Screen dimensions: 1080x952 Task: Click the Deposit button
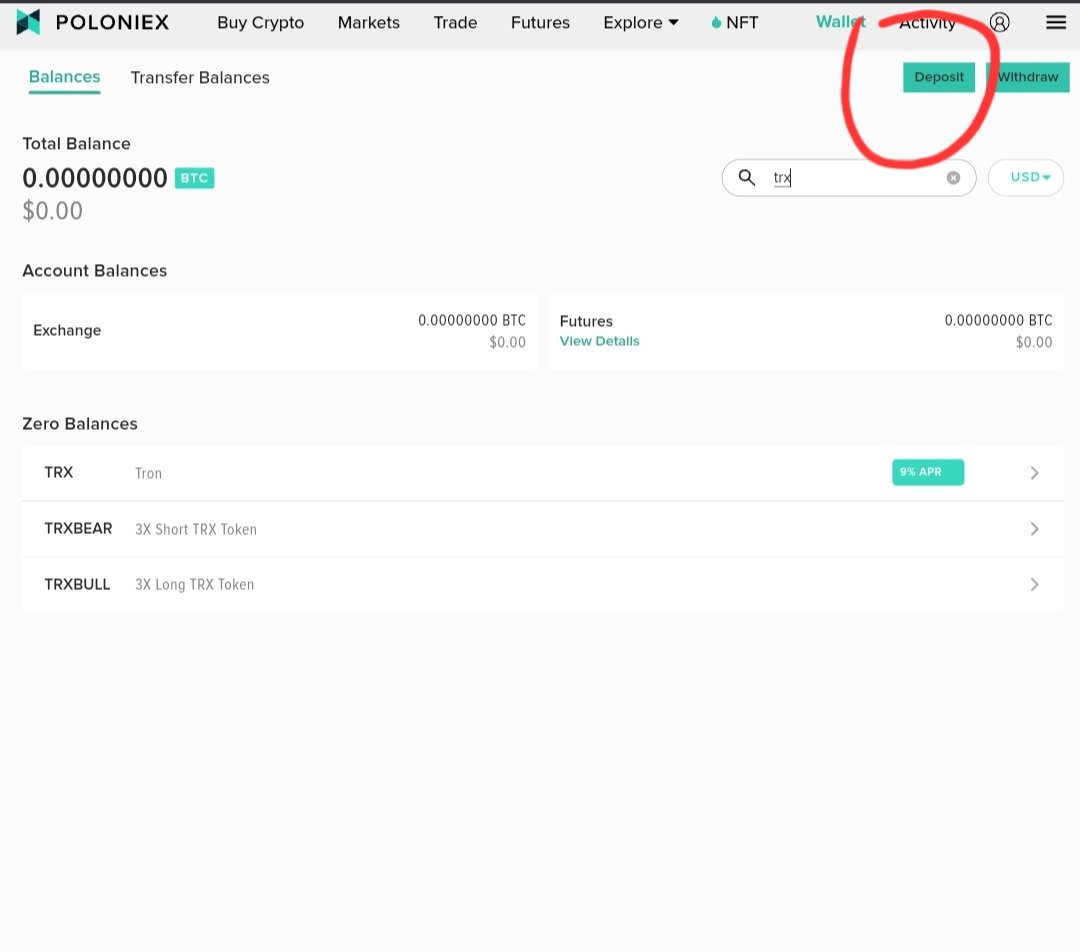tap(939, 77)
